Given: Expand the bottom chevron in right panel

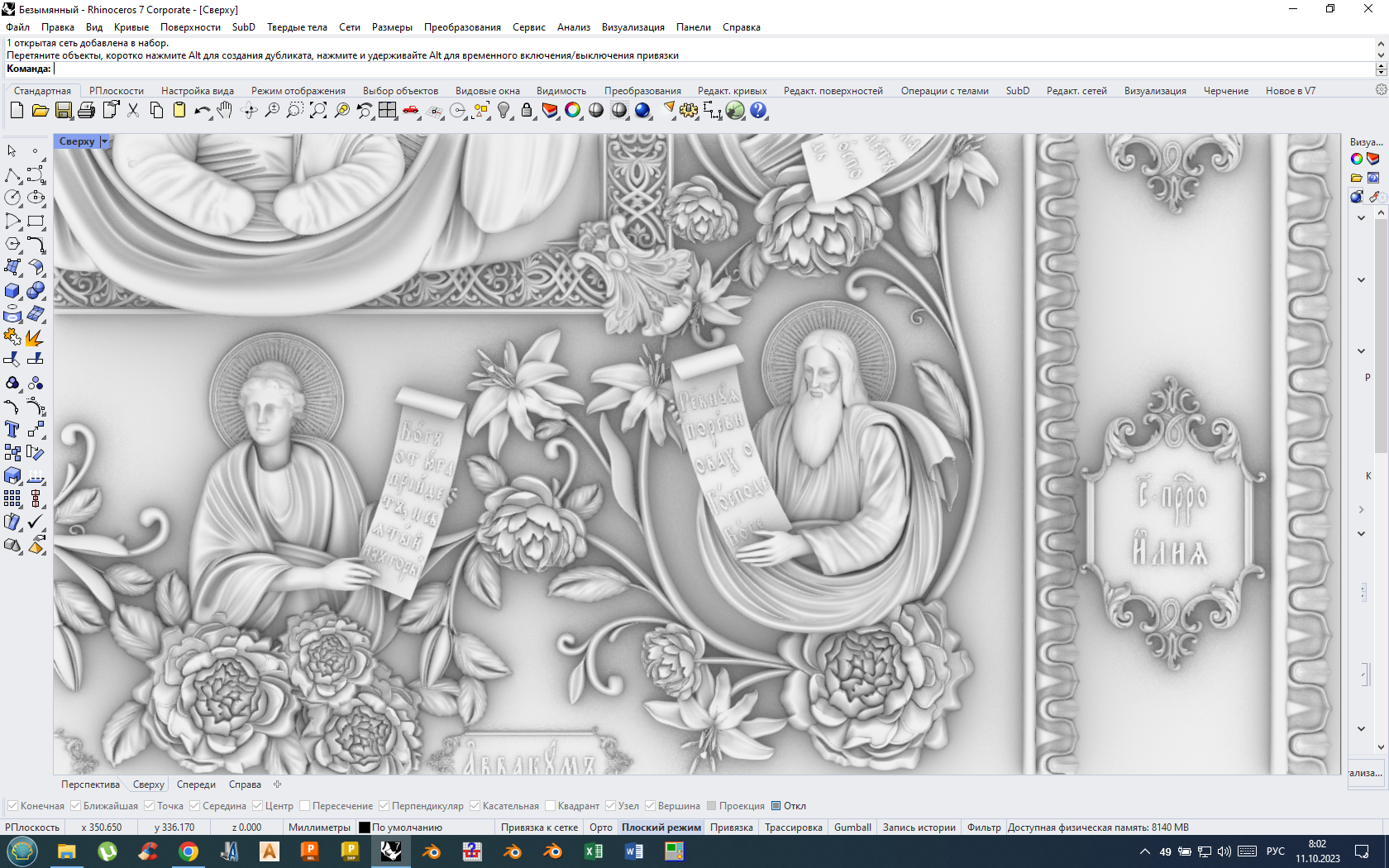Looking at the screenshot, I should point(1361,729).
